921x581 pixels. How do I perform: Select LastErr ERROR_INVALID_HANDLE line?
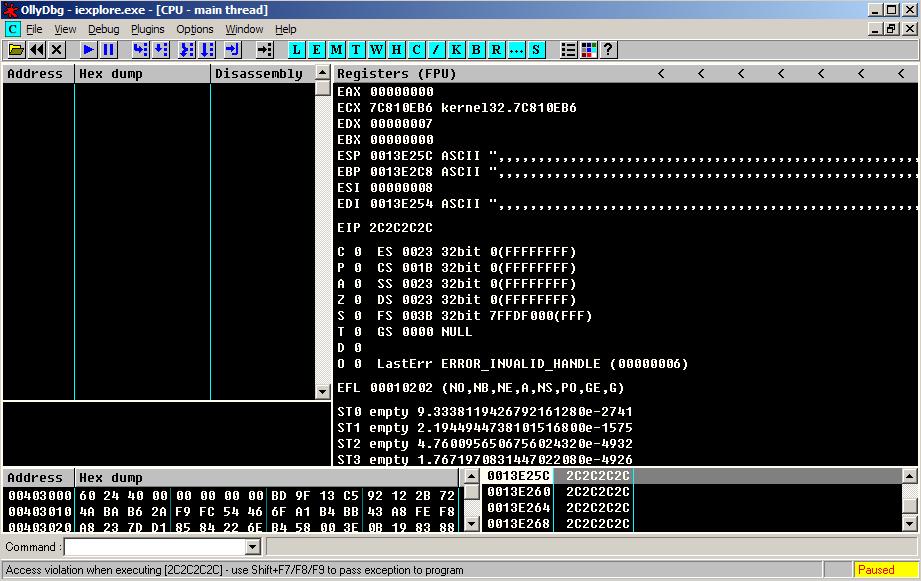click(532, 364)
